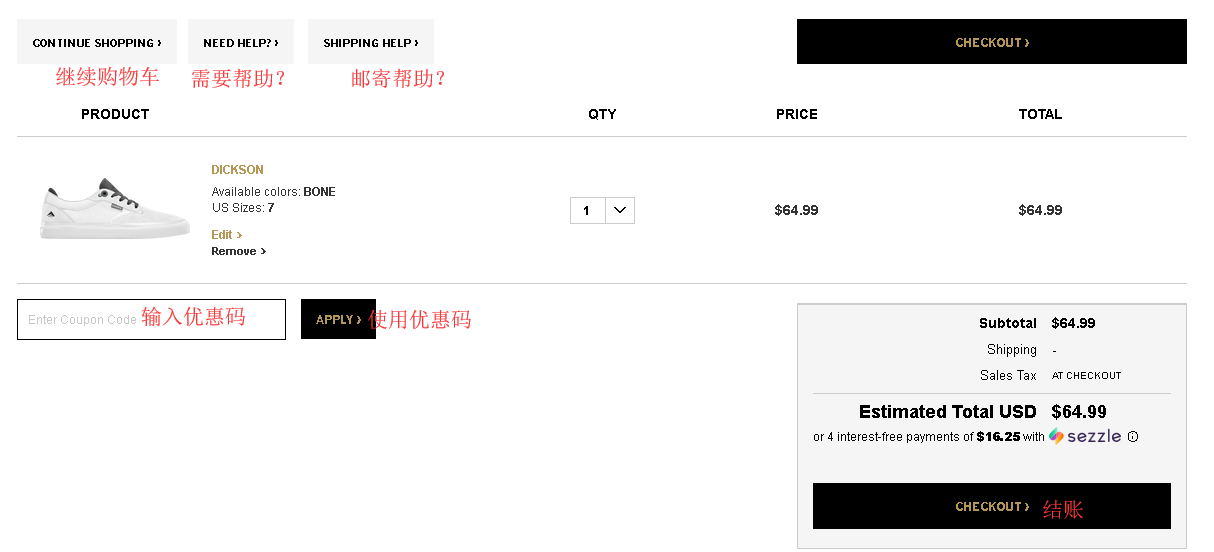Click Edit under the Dickson item

coord(226,235)
